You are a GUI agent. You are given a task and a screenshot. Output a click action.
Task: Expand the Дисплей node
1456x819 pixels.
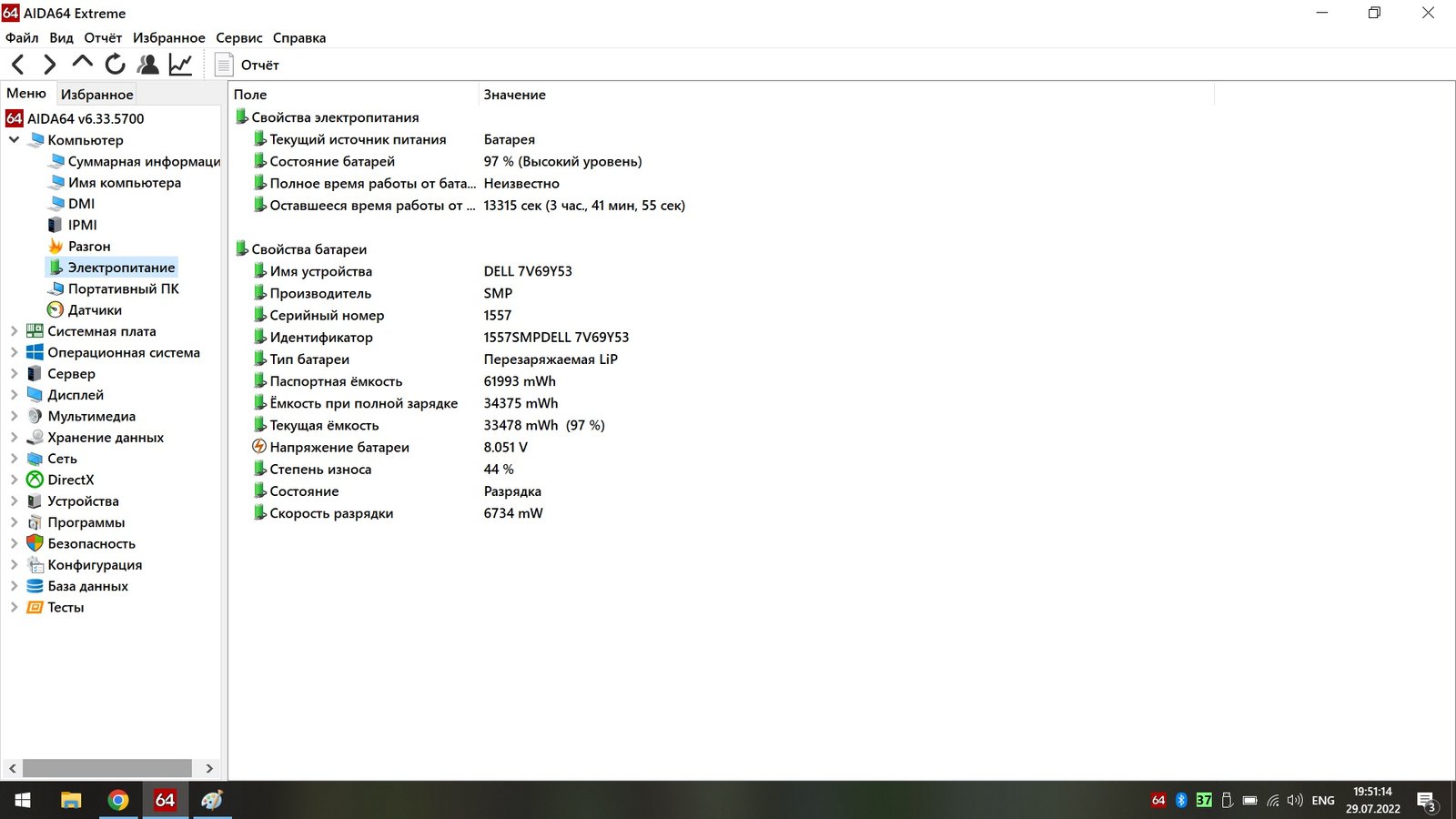click(x=14, y=395)
